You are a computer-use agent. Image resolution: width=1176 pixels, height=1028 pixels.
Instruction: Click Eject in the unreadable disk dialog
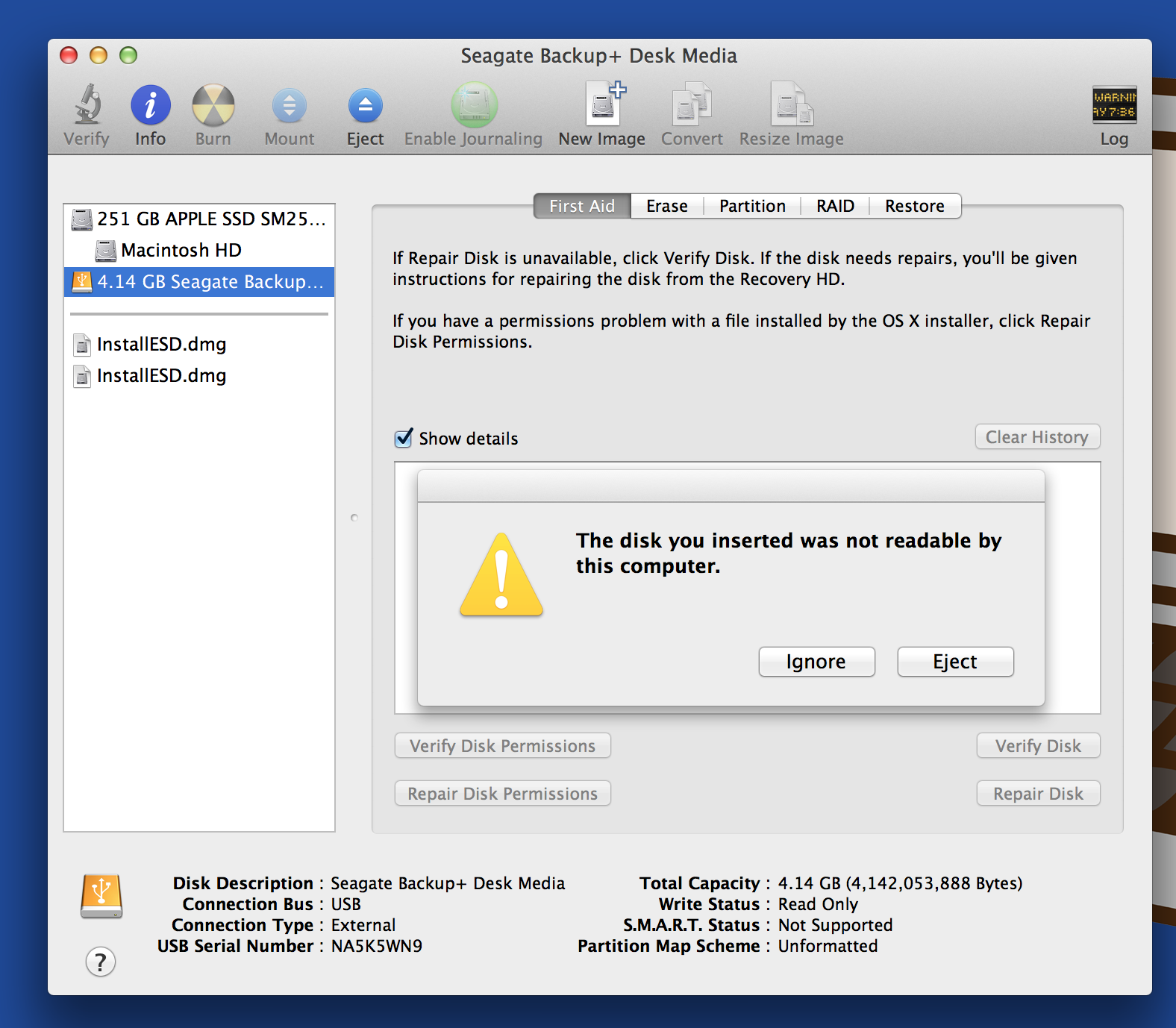(x=955, y=662)
